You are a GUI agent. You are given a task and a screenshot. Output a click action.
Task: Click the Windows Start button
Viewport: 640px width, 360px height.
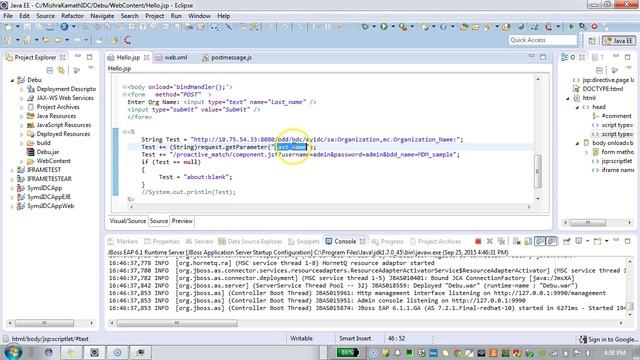pyautogui.click(x=12, y=352)
